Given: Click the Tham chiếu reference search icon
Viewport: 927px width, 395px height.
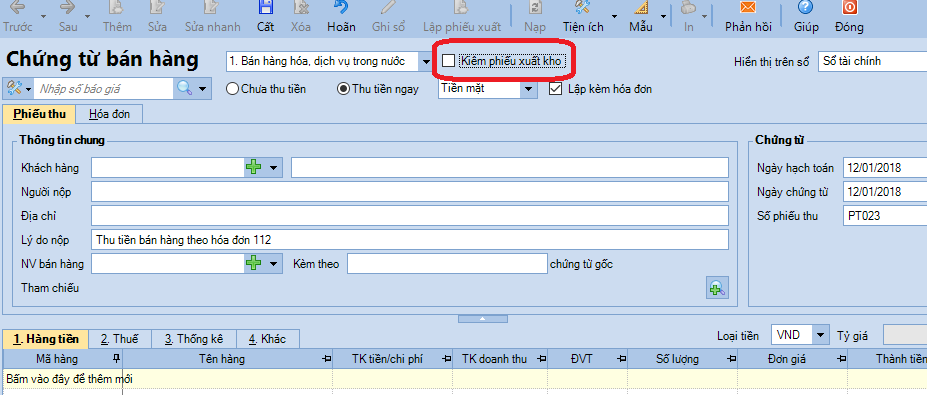Looking at the screenshot, I should (x=717, y=287).
